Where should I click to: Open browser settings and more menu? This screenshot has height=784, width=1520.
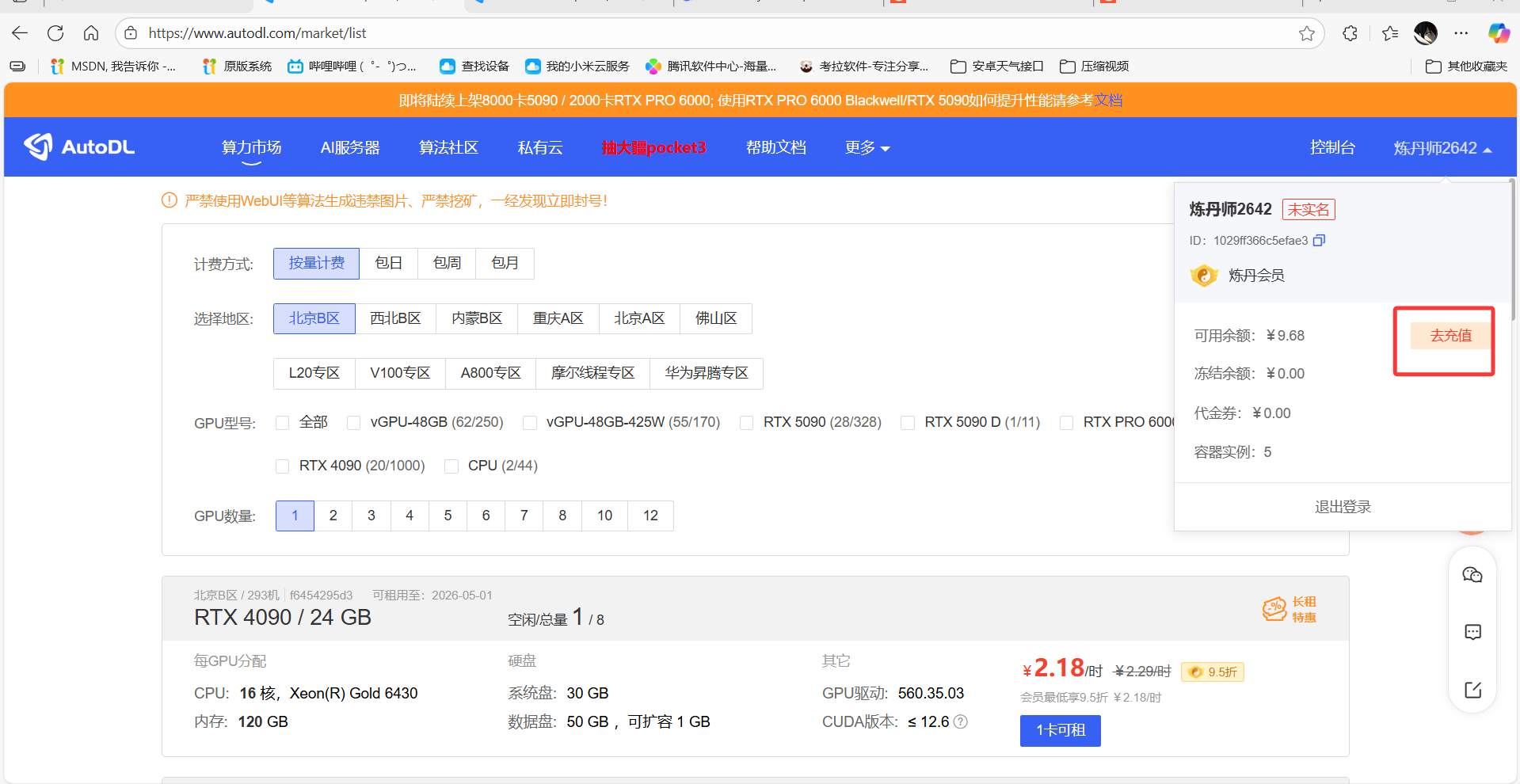1461,33
